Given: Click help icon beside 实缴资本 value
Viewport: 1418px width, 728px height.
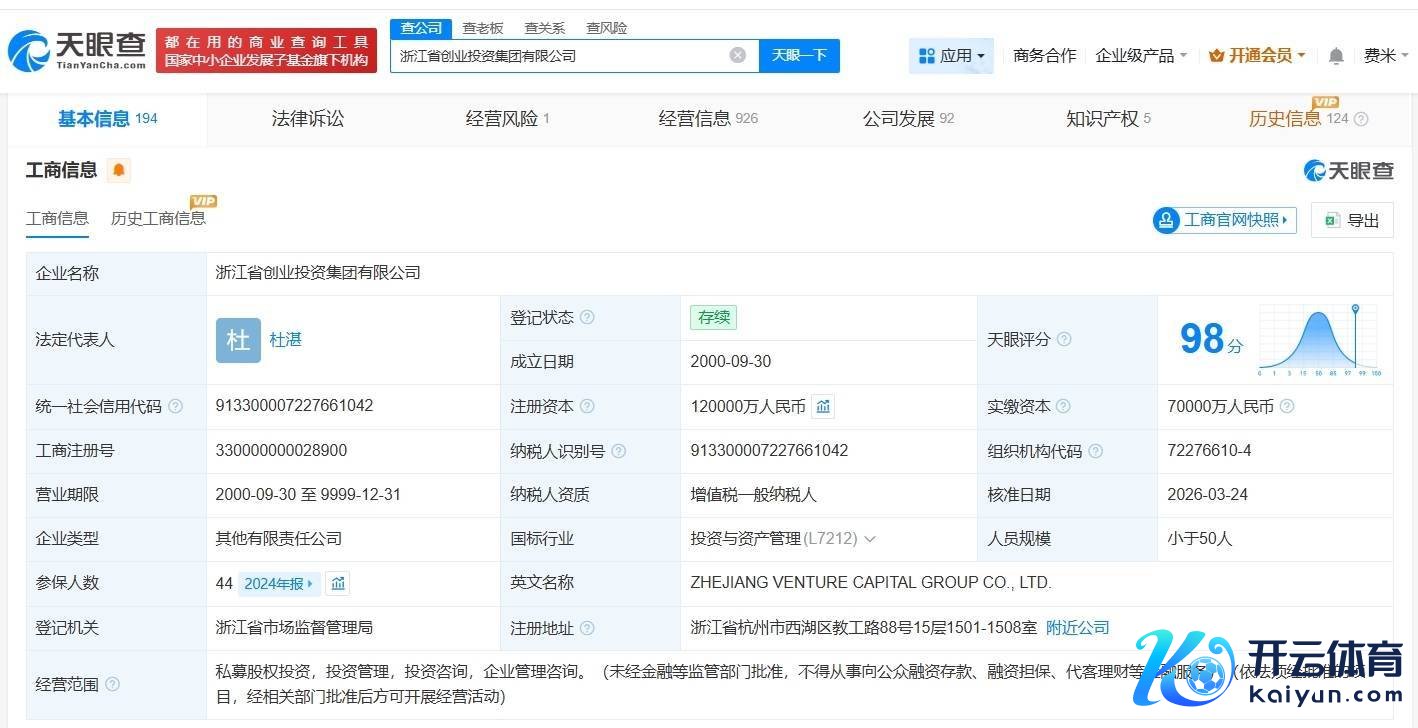Looking at the screenshot, I should tap(1287, 406).
